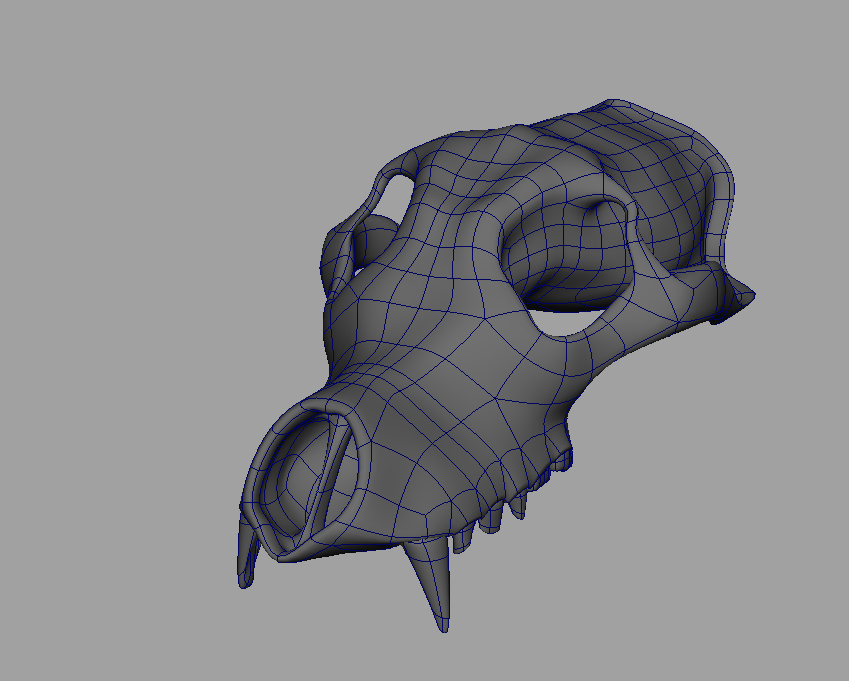Click the empty gray viewport background to deselect
This screenshot has width=849, height=681.
[x=120, y=120]
